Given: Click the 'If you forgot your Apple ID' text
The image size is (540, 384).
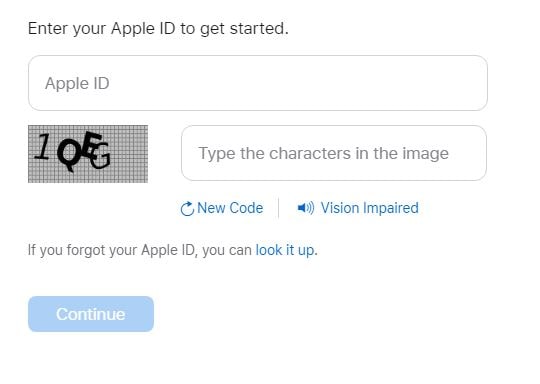Looking at the screenshot, I should (x=140, y=250).
